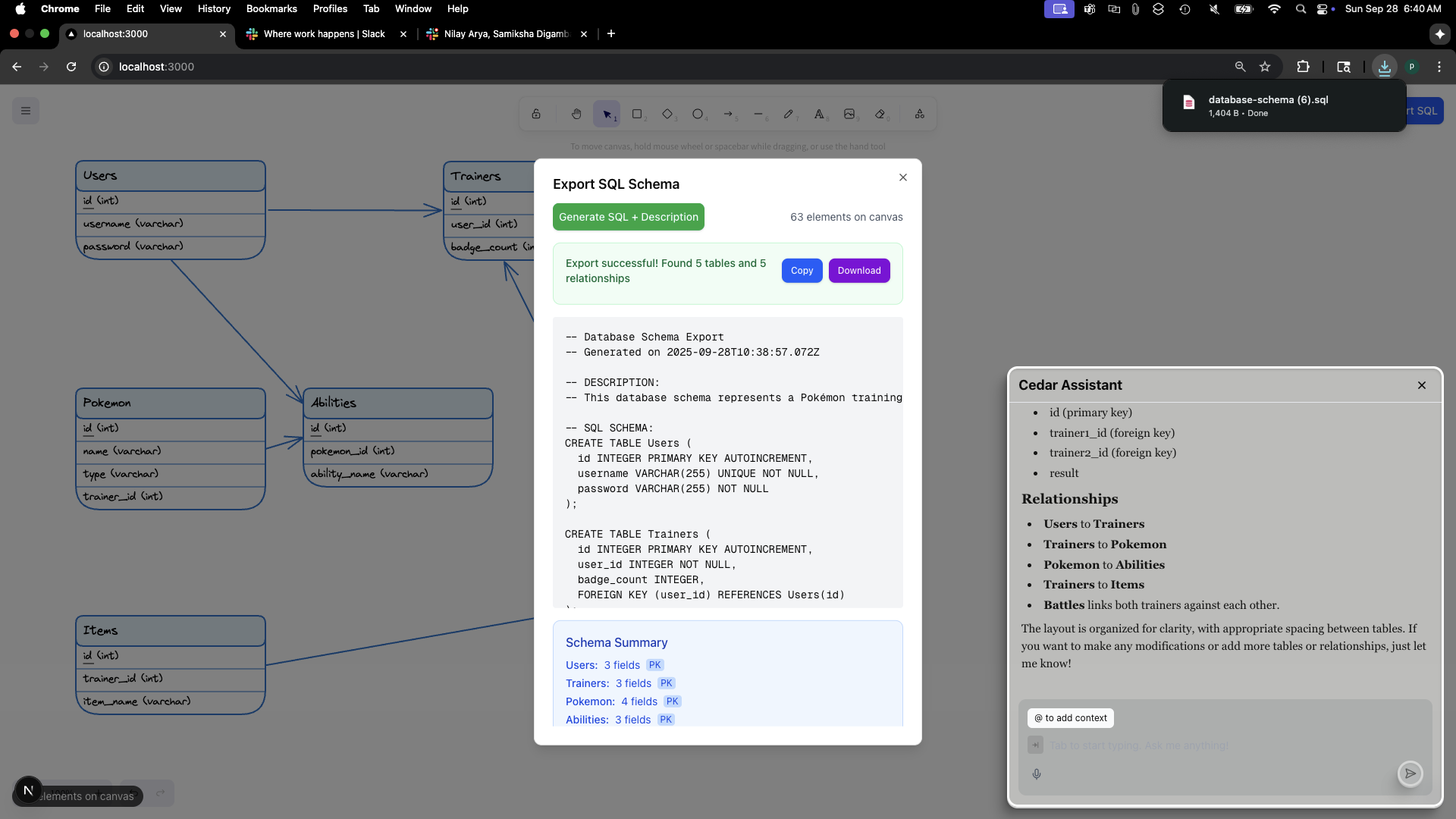Open the extra shapes tools icon

click(x=919, y=114)
